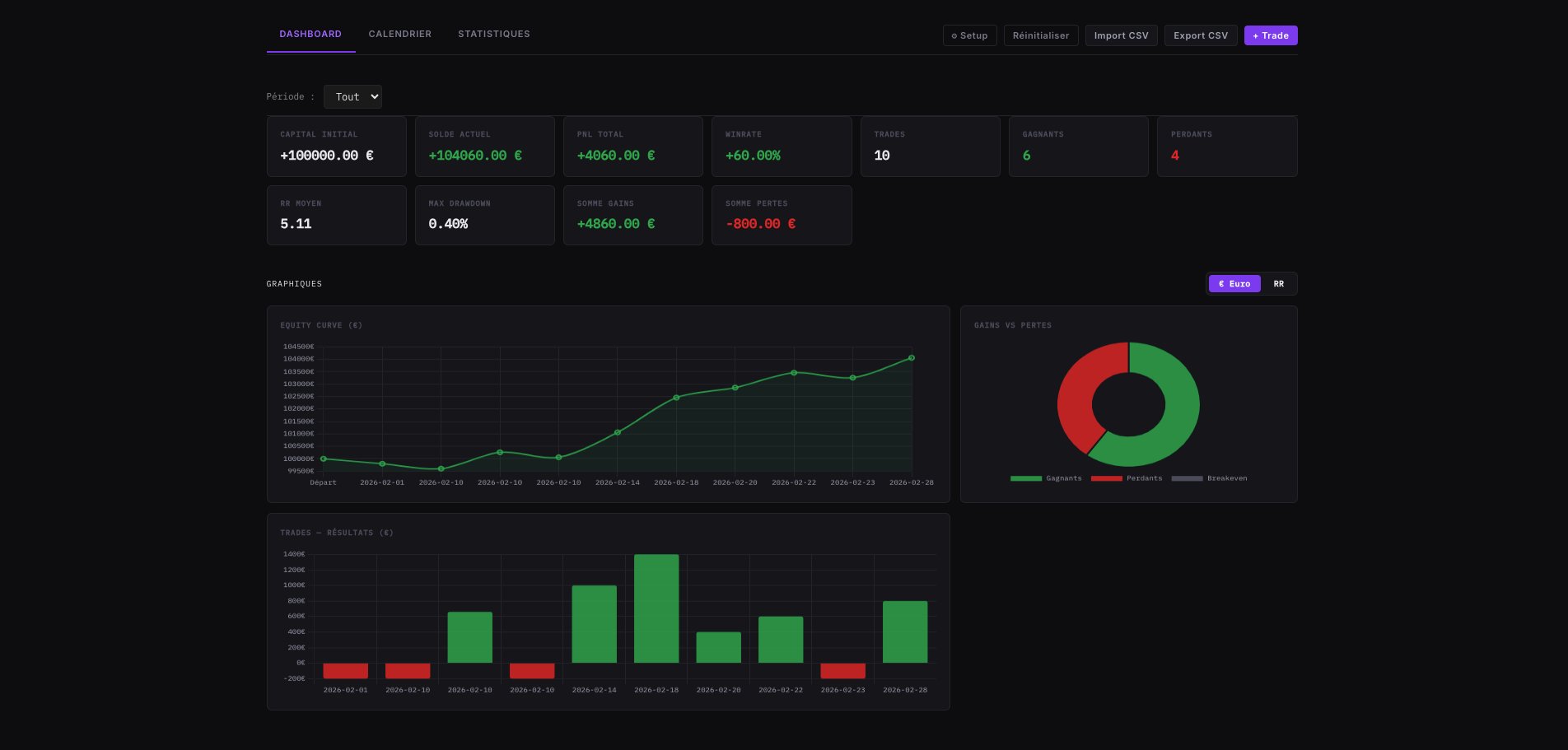Toggle the Perdants legend in donut chart

tap(1107, 478)
